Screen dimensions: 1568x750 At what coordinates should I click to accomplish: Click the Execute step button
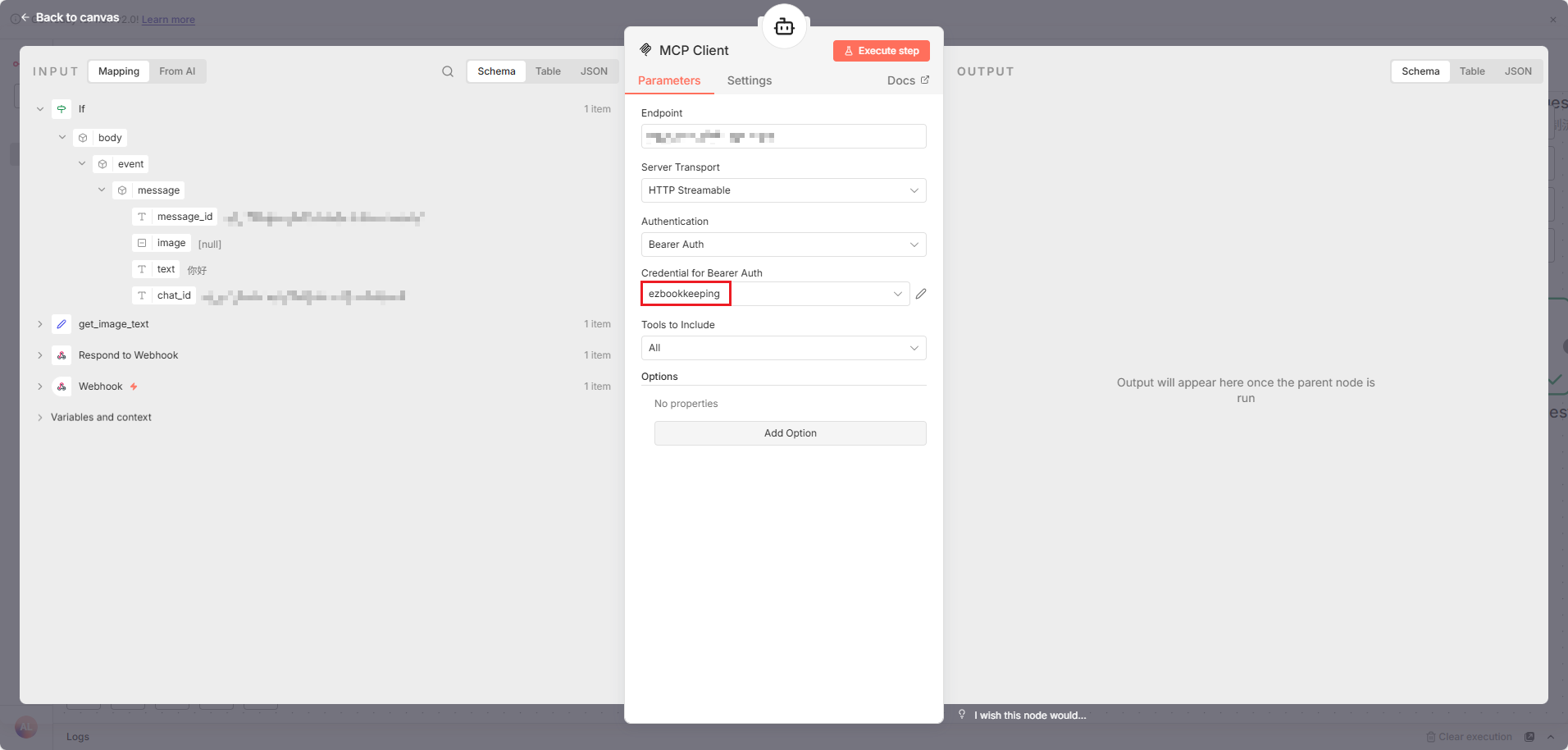[881, 51]
